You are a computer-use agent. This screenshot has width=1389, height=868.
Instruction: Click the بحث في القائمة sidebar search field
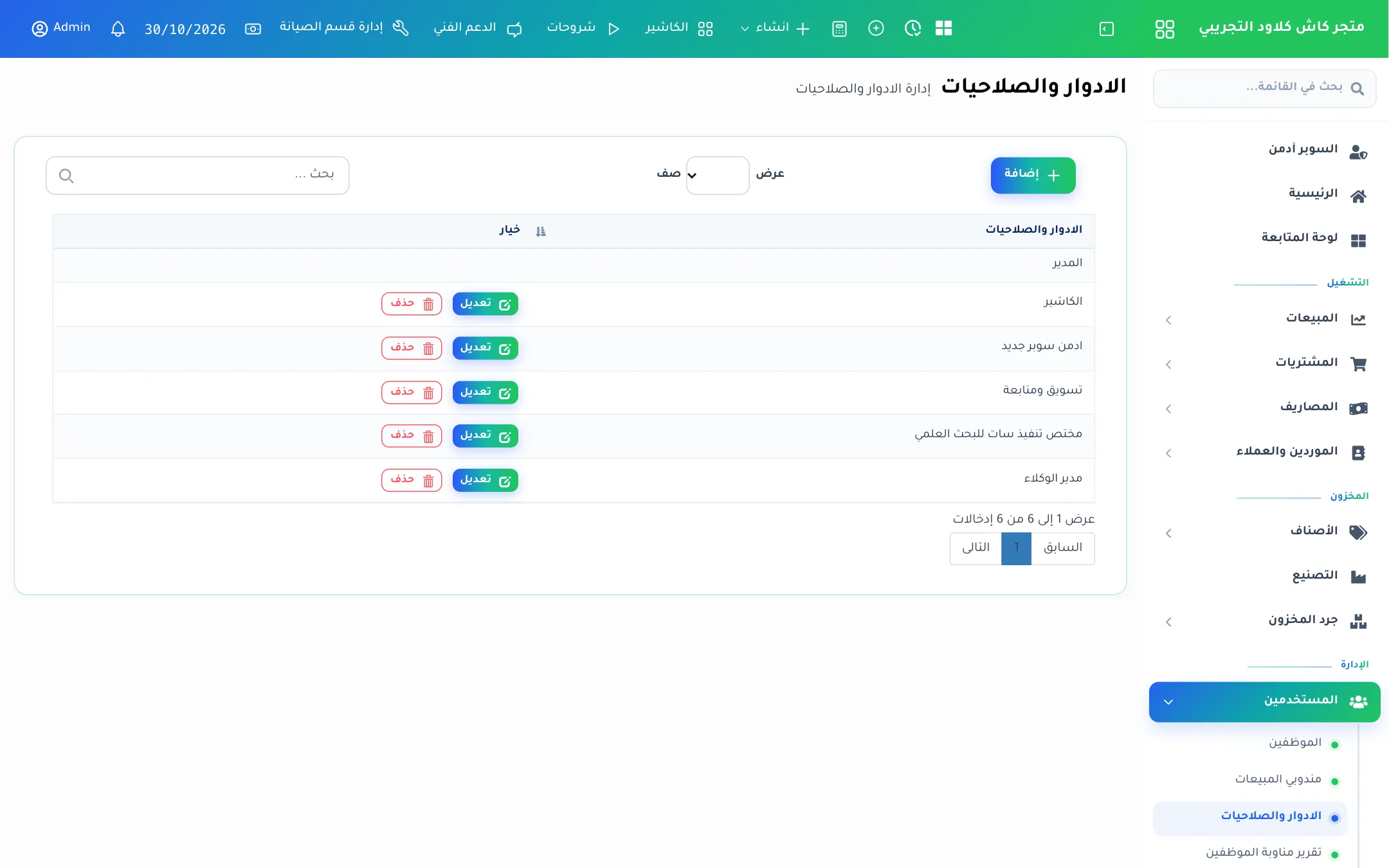[1264, 88]
